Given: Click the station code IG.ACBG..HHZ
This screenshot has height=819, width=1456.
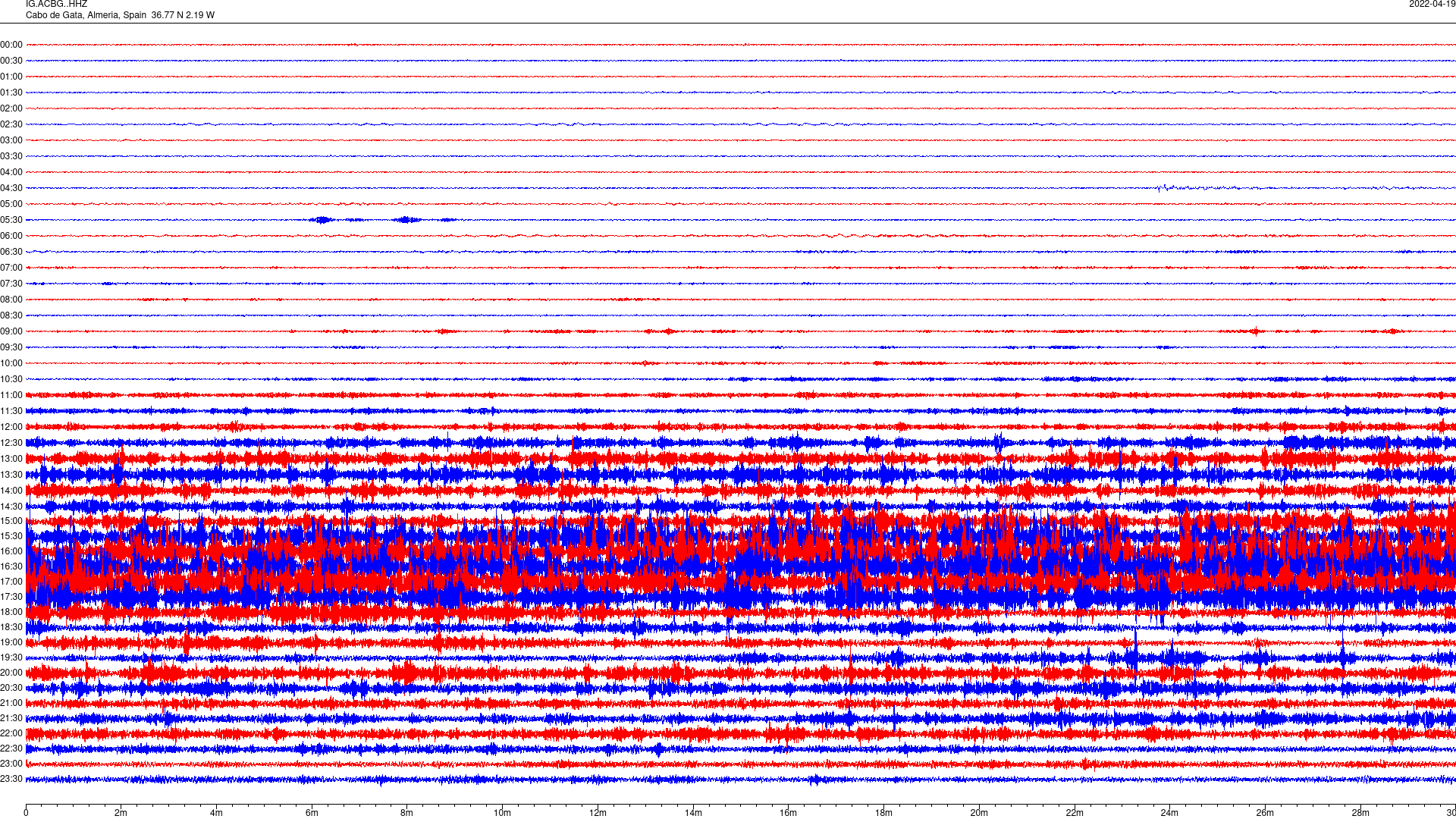Looking at the screenshot, I should pos(56,5).
